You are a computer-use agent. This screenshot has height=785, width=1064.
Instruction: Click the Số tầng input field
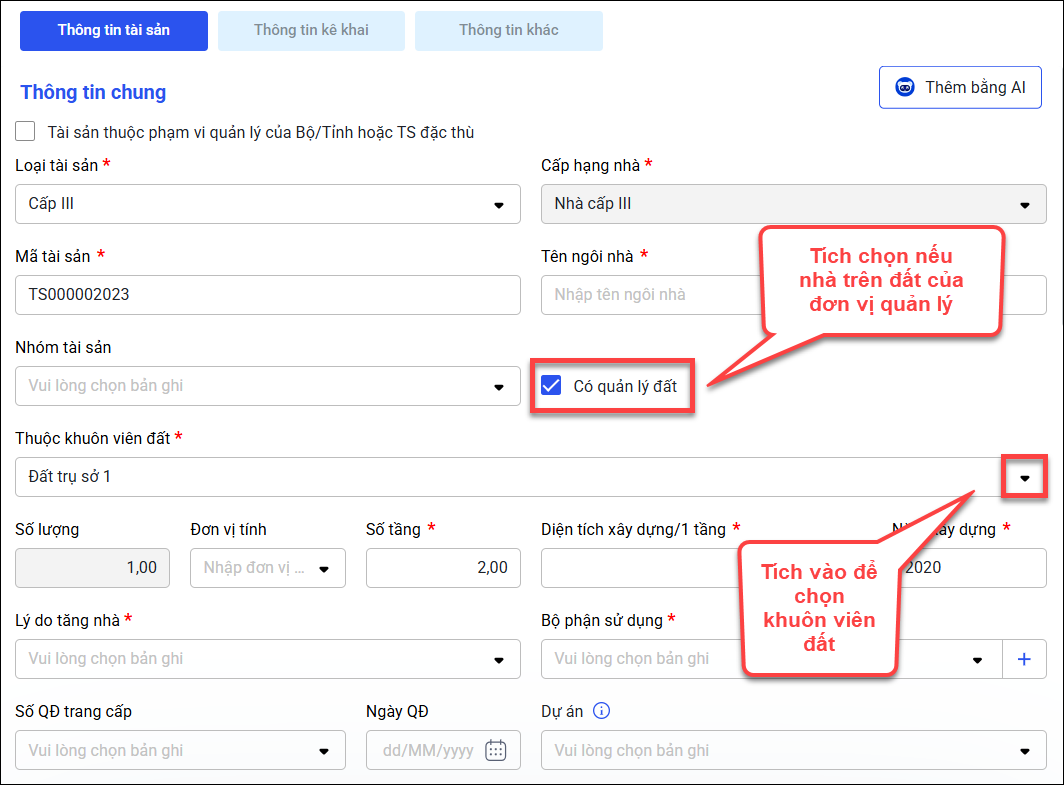click(x=443, y=568)
